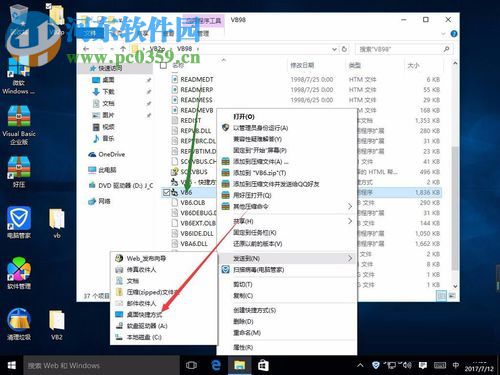Viewport: 500px width, 375px height.
Task: Click Task View button in taskbar
Action: tap(191, 365)
